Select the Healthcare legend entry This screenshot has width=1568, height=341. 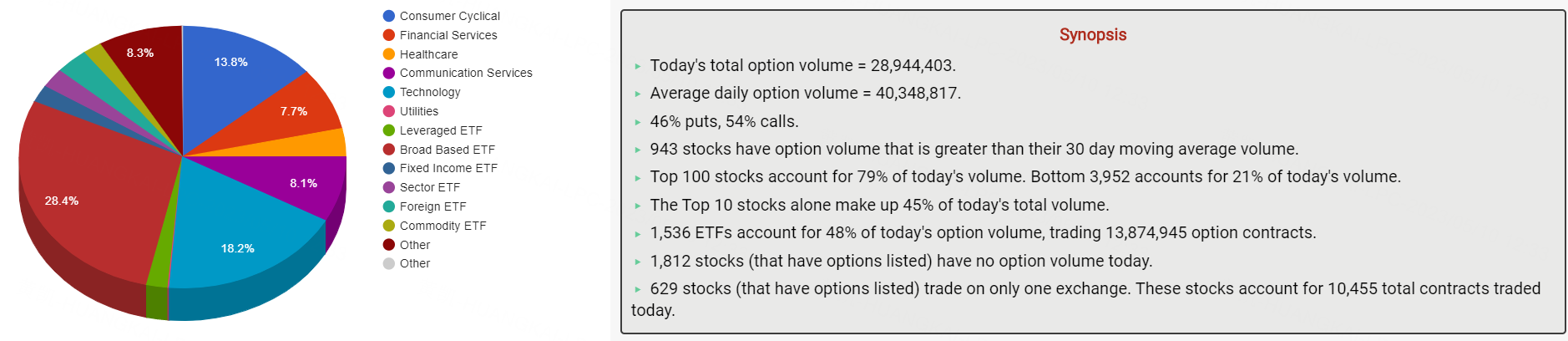click(x=428, y=54)
